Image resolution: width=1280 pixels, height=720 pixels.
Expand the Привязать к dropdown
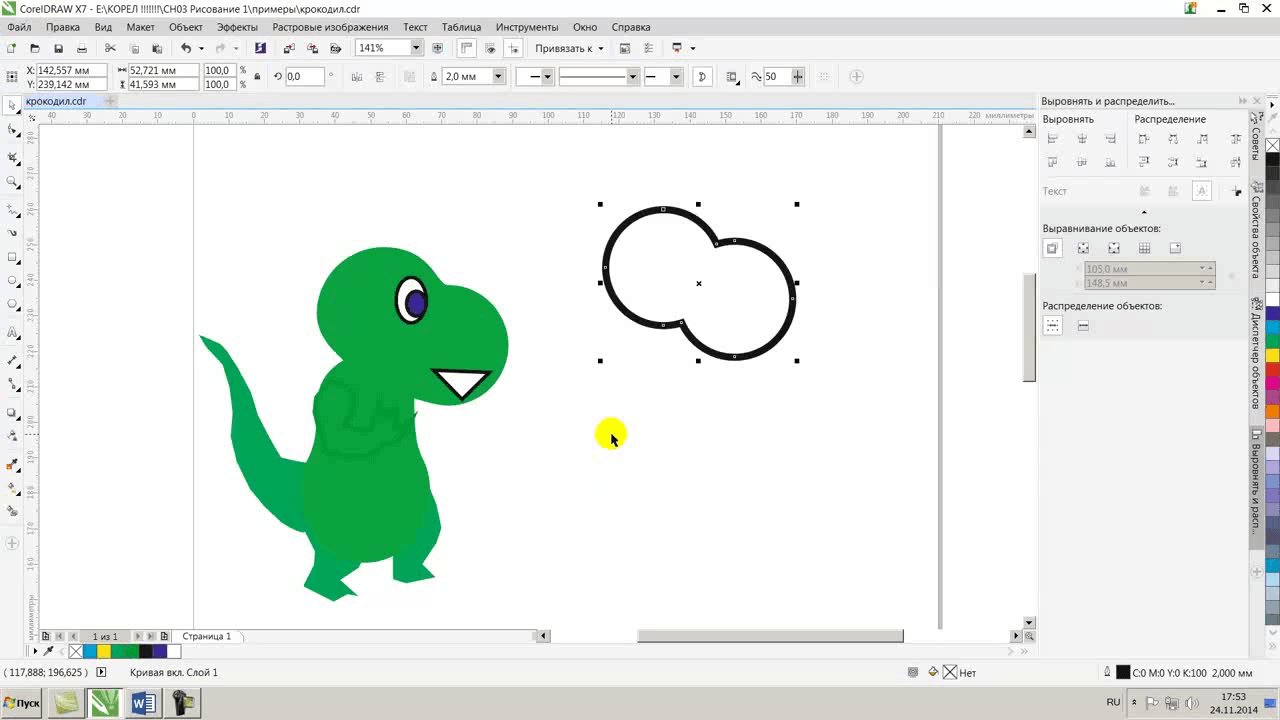[569, 48]
